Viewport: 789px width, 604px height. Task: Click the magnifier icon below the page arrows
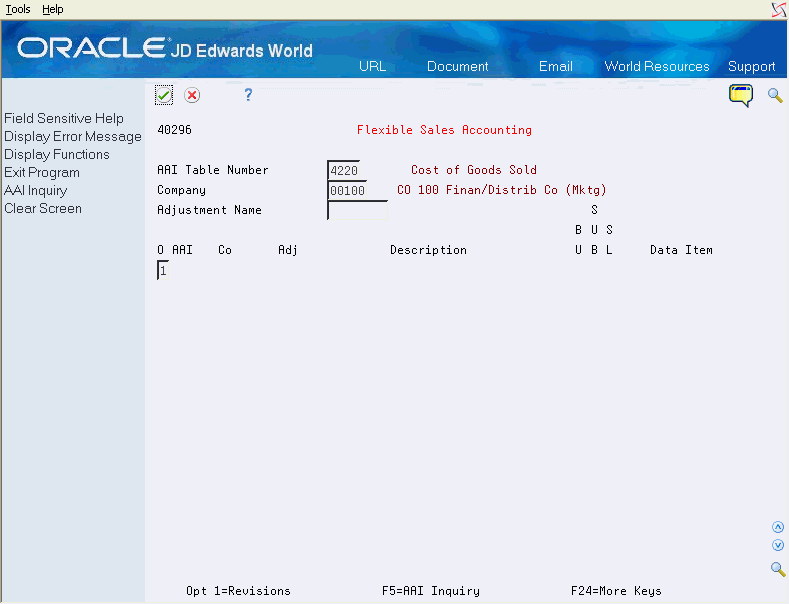(x=778, y=569)
